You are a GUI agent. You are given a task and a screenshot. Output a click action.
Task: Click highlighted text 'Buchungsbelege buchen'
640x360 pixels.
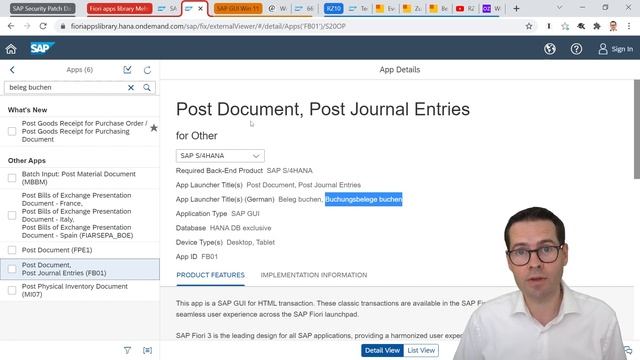click(364, 199)
